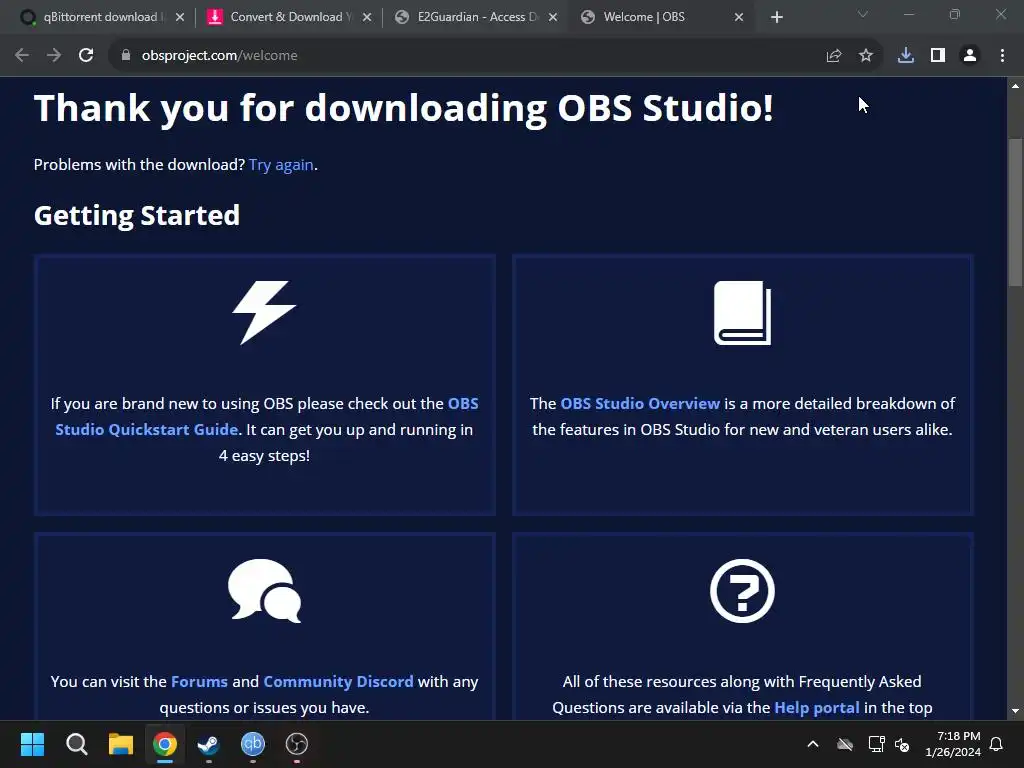Reload the OBS welcome page
The image size is (1024, 768).
[x=86, y=56]
